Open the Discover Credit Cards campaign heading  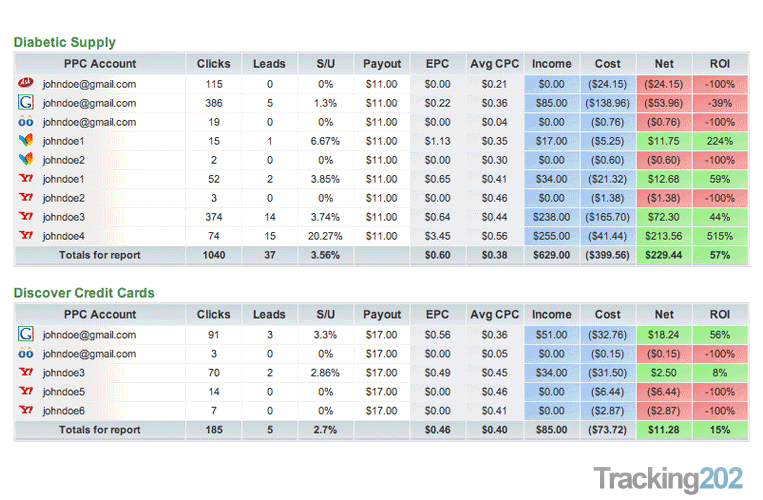[84, 293]
